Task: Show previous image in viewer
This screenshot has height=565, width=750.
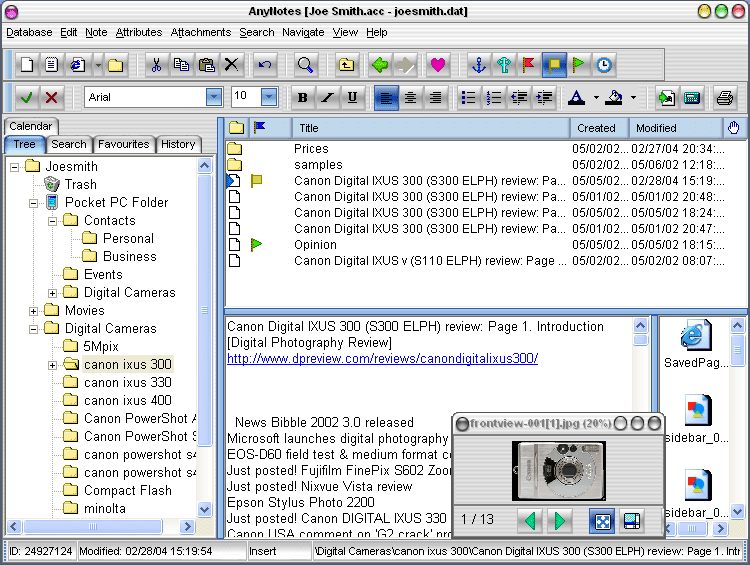Action: pos(531,521)
